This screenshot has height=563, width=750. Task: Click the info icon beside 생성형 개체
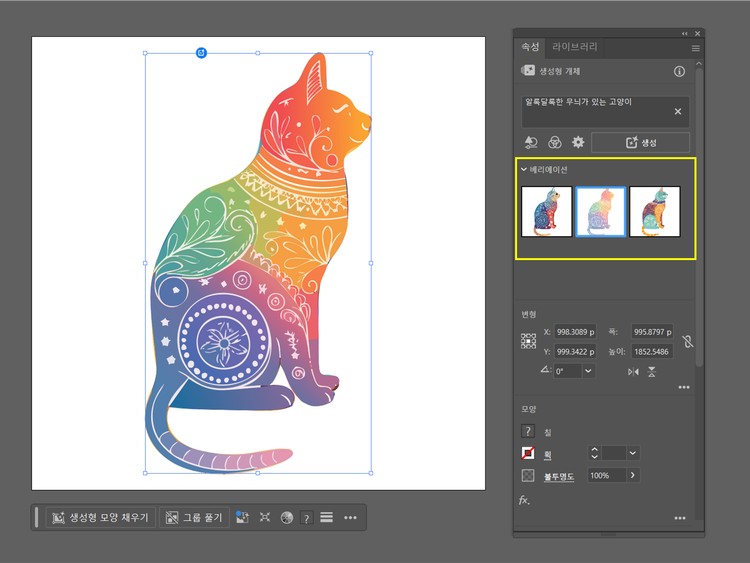(x=679, y=72)
